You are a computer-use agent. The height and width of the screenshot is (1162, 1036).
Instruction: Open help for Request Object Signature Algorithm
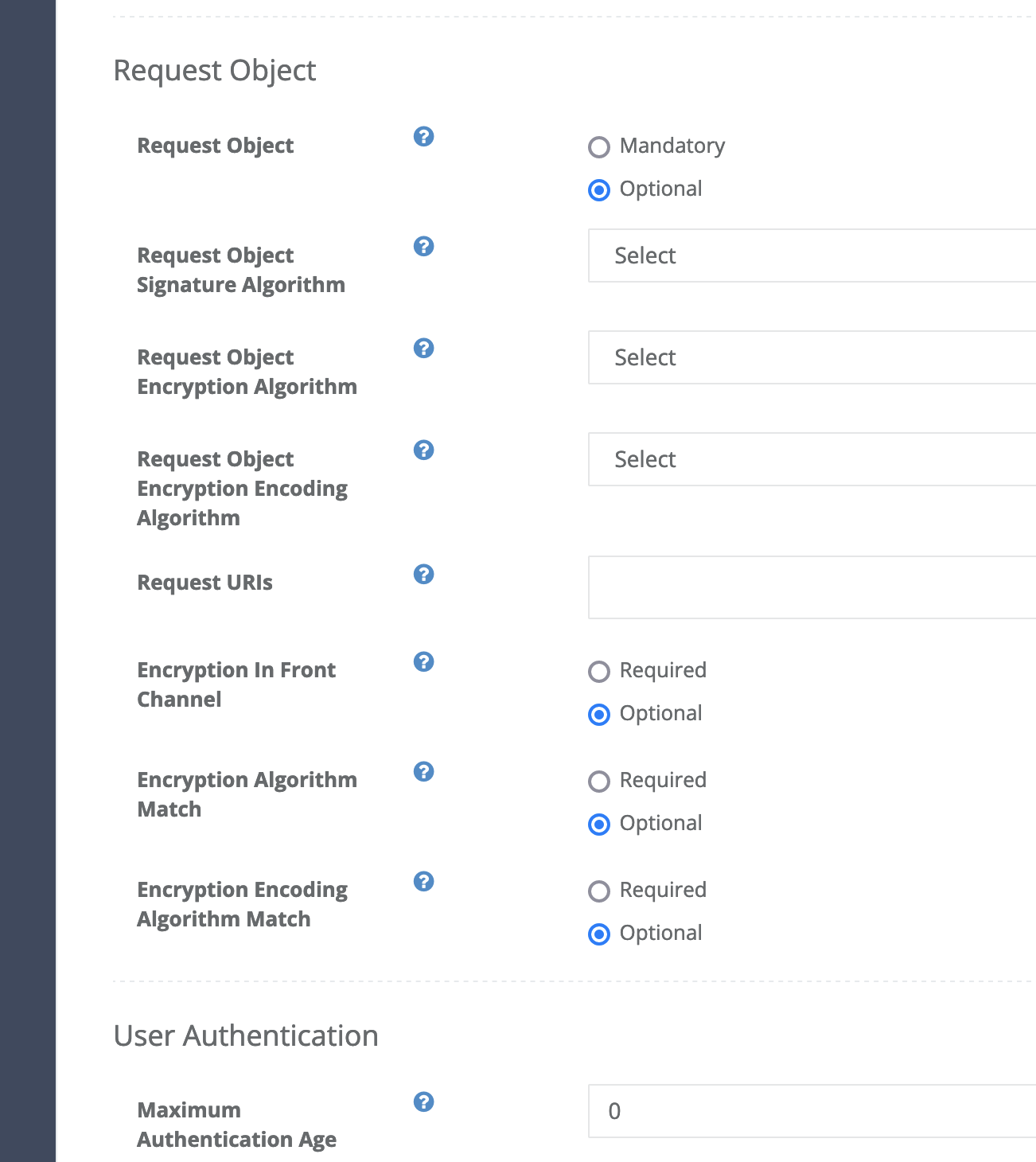423,247
